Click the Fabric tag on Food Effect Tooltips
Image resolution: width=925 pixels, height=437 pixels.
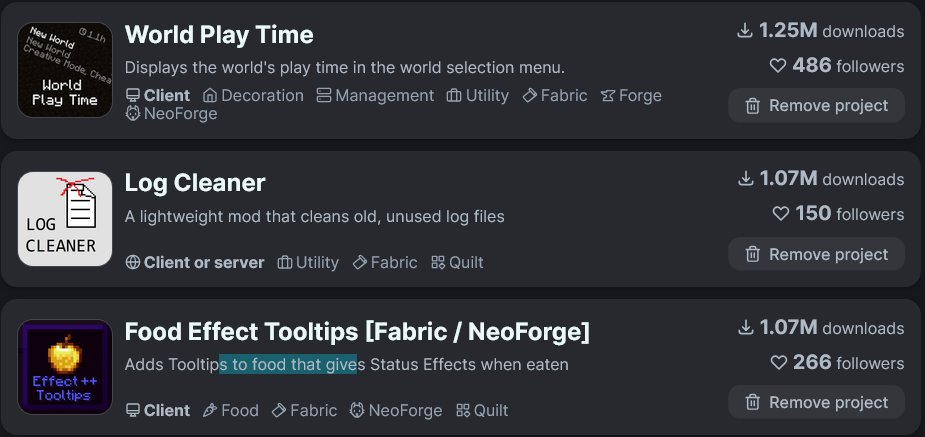click(304, 410)
